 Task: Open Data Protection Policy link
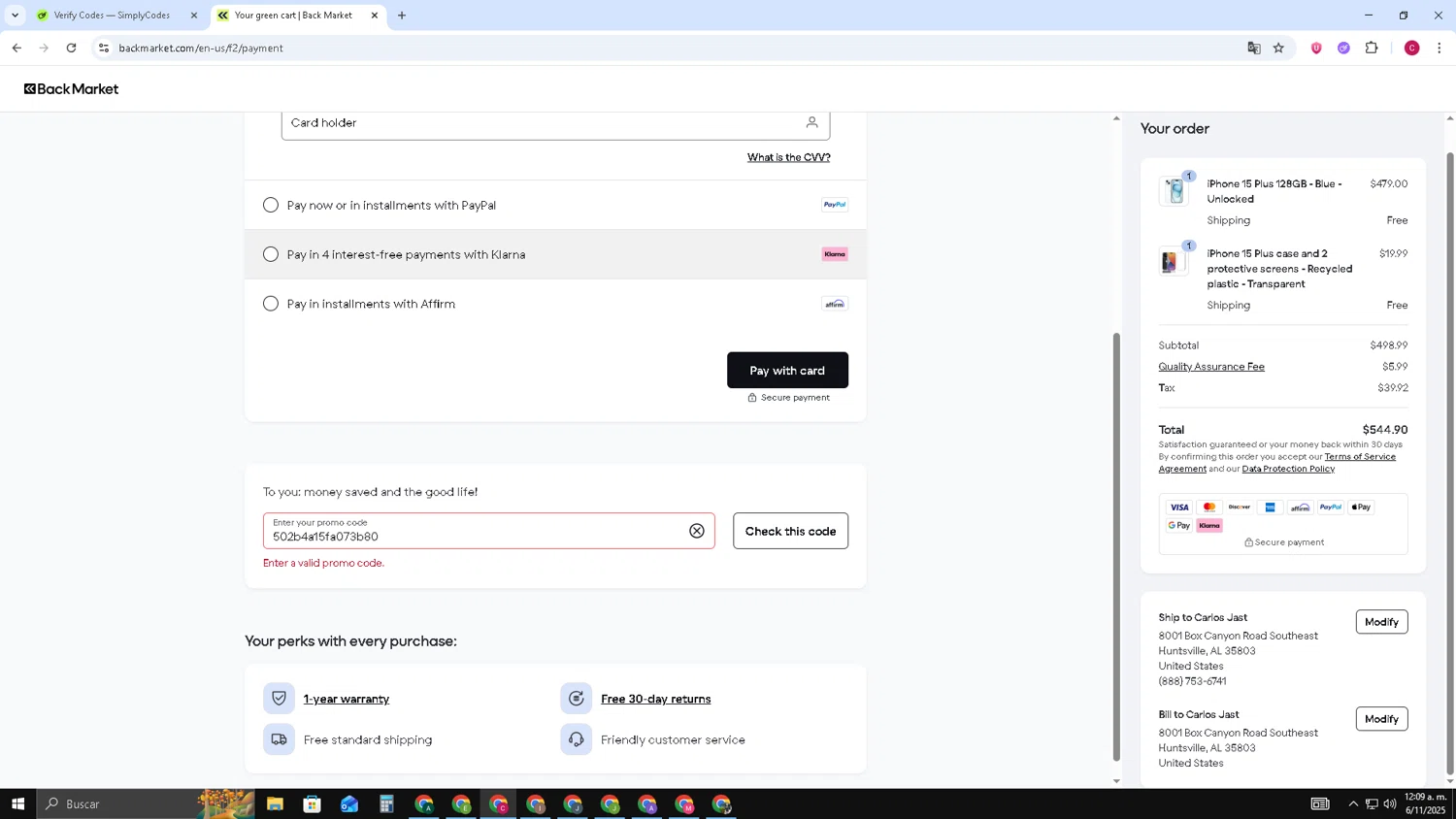click(x=1288, y=469)
